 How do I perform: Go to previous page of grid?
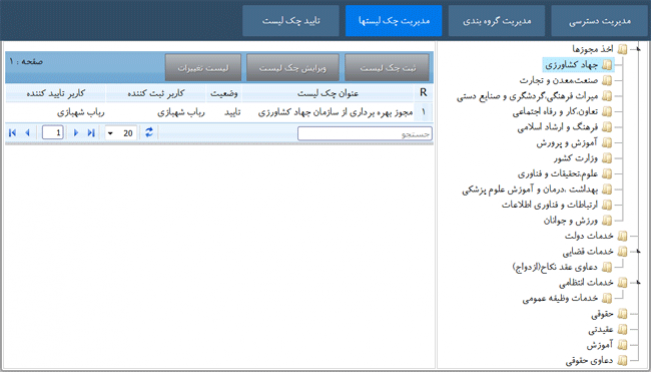[27, 133]
